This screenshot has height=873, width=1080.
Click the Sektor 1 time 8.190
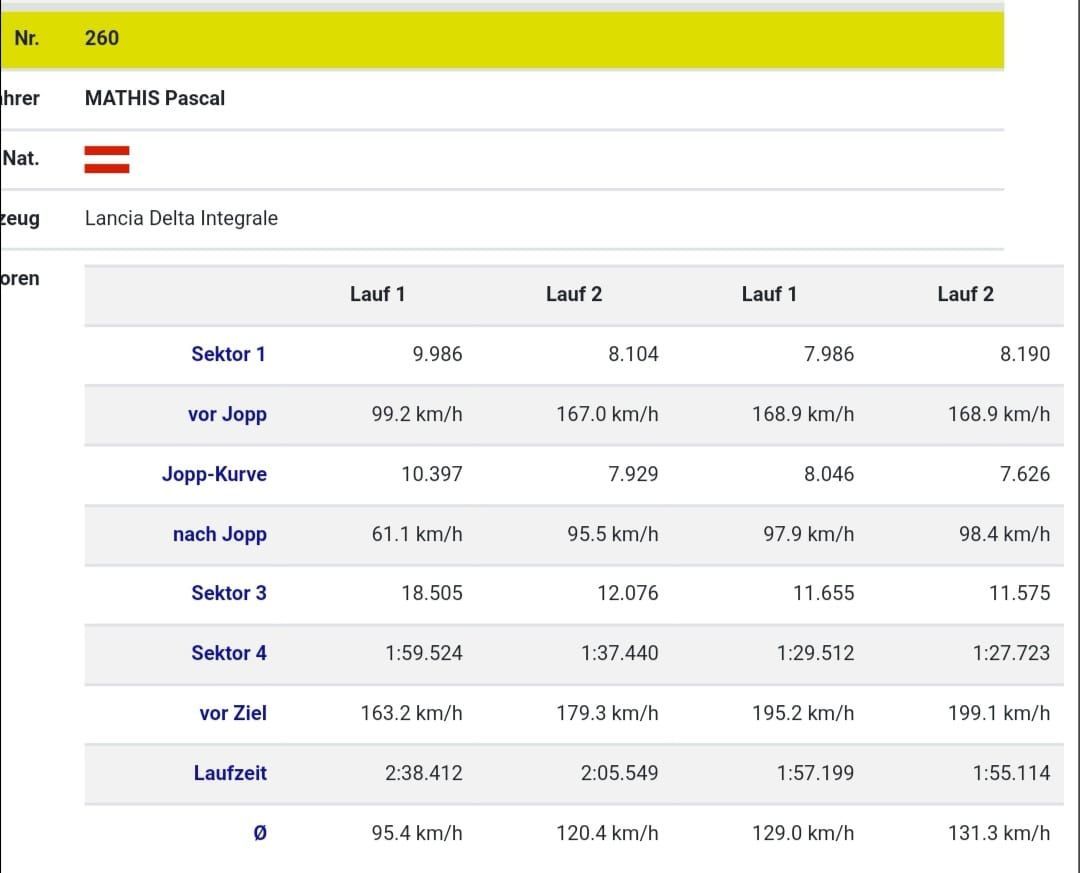click(x=1025, y=354)
